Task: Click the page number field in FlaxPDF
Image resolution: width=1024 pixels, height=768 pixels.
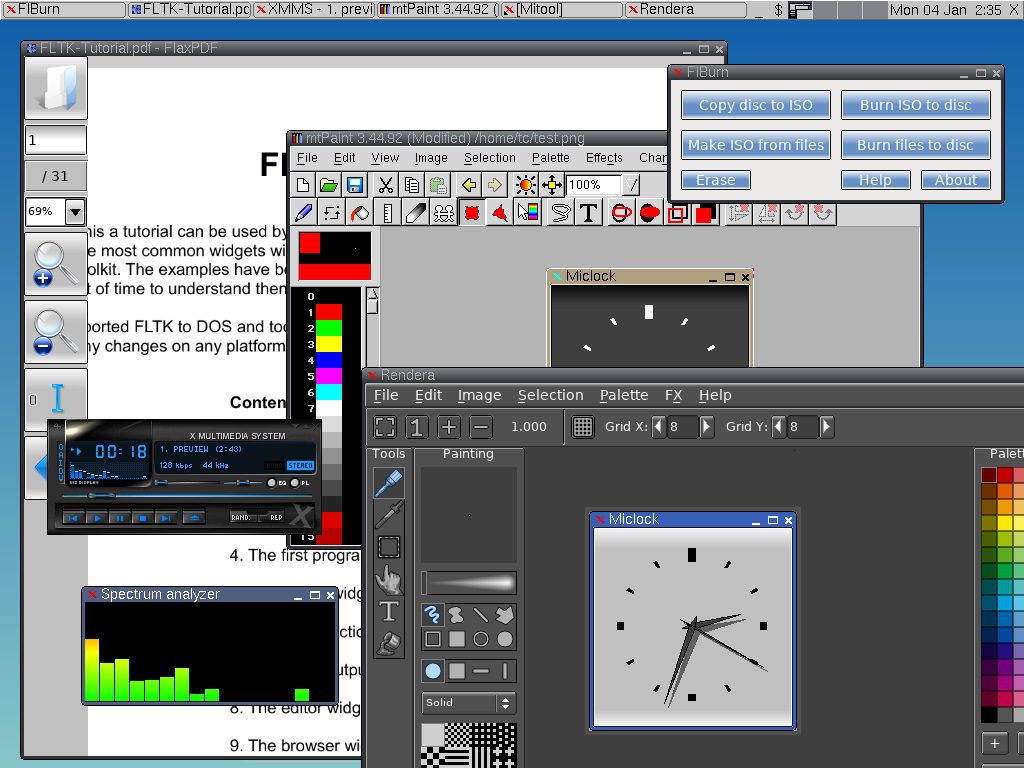Action: 55,140
